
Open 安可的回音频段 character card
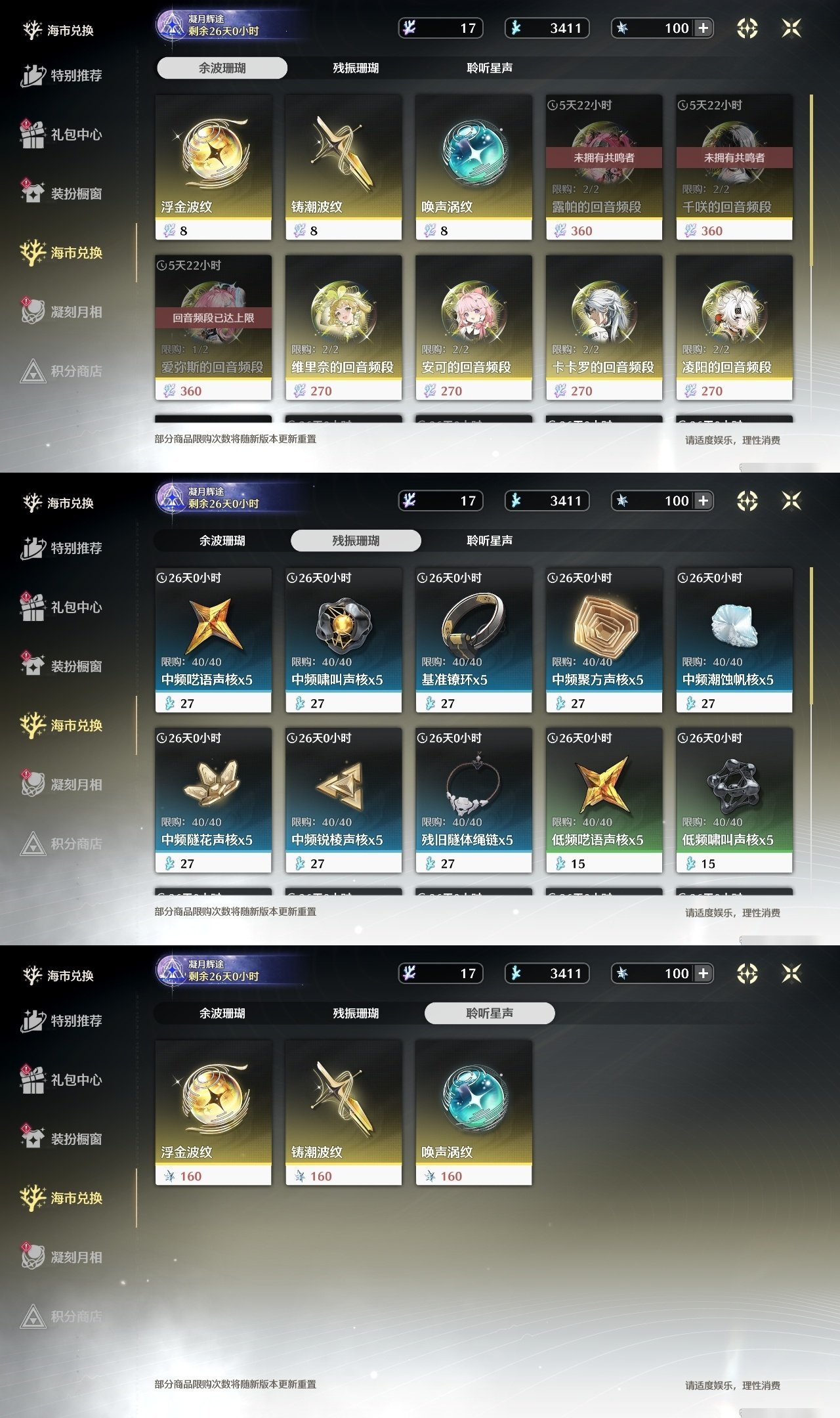click(474, 328)
